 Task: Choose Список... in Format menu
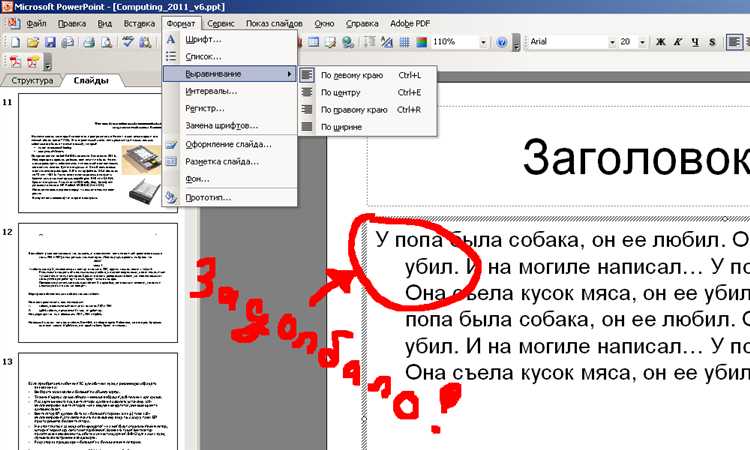click(x=230, y=57)
